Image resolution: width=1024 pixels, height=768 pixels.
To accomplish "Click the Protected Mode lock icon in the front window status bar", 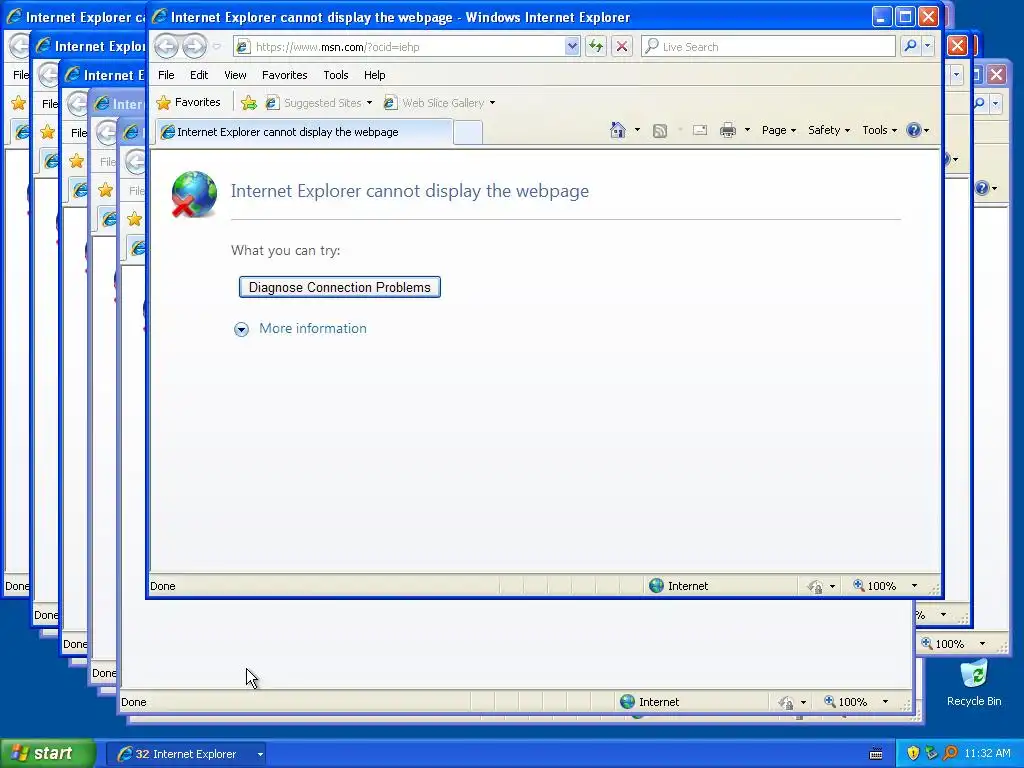I will [x=815, y=586].
